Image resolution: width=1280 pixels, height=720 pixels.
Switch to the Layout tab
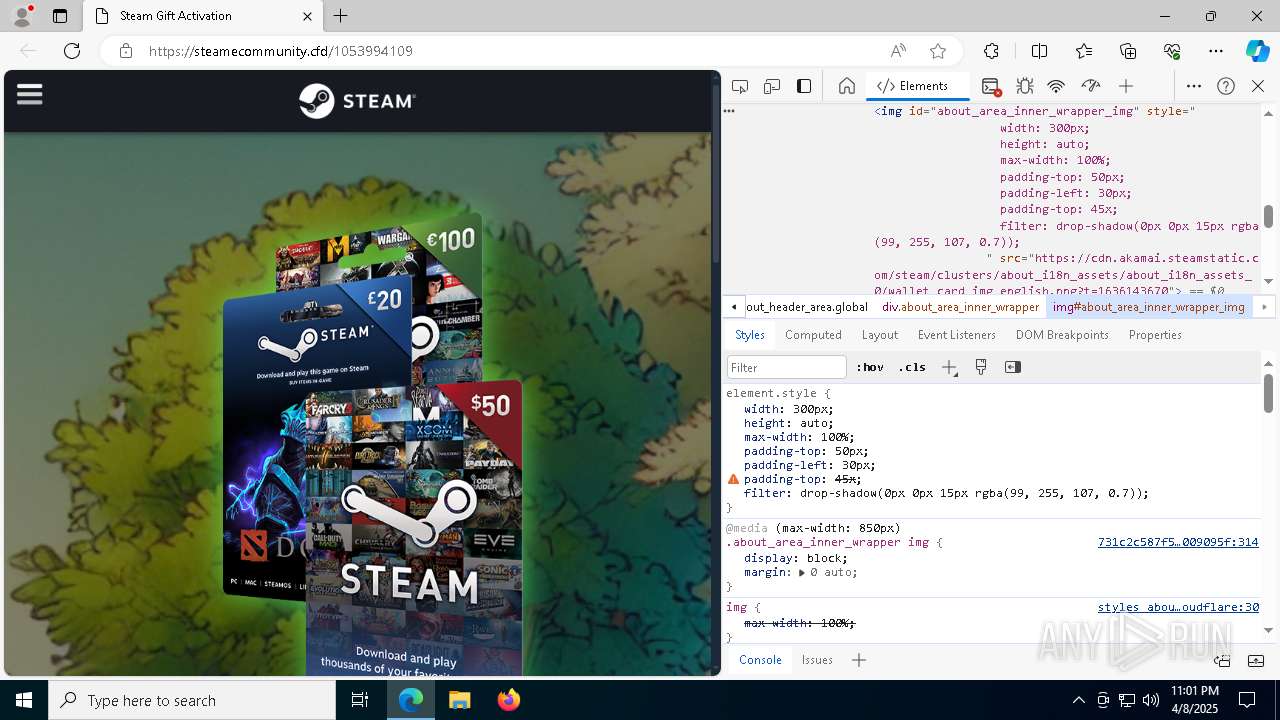[880, 335]
